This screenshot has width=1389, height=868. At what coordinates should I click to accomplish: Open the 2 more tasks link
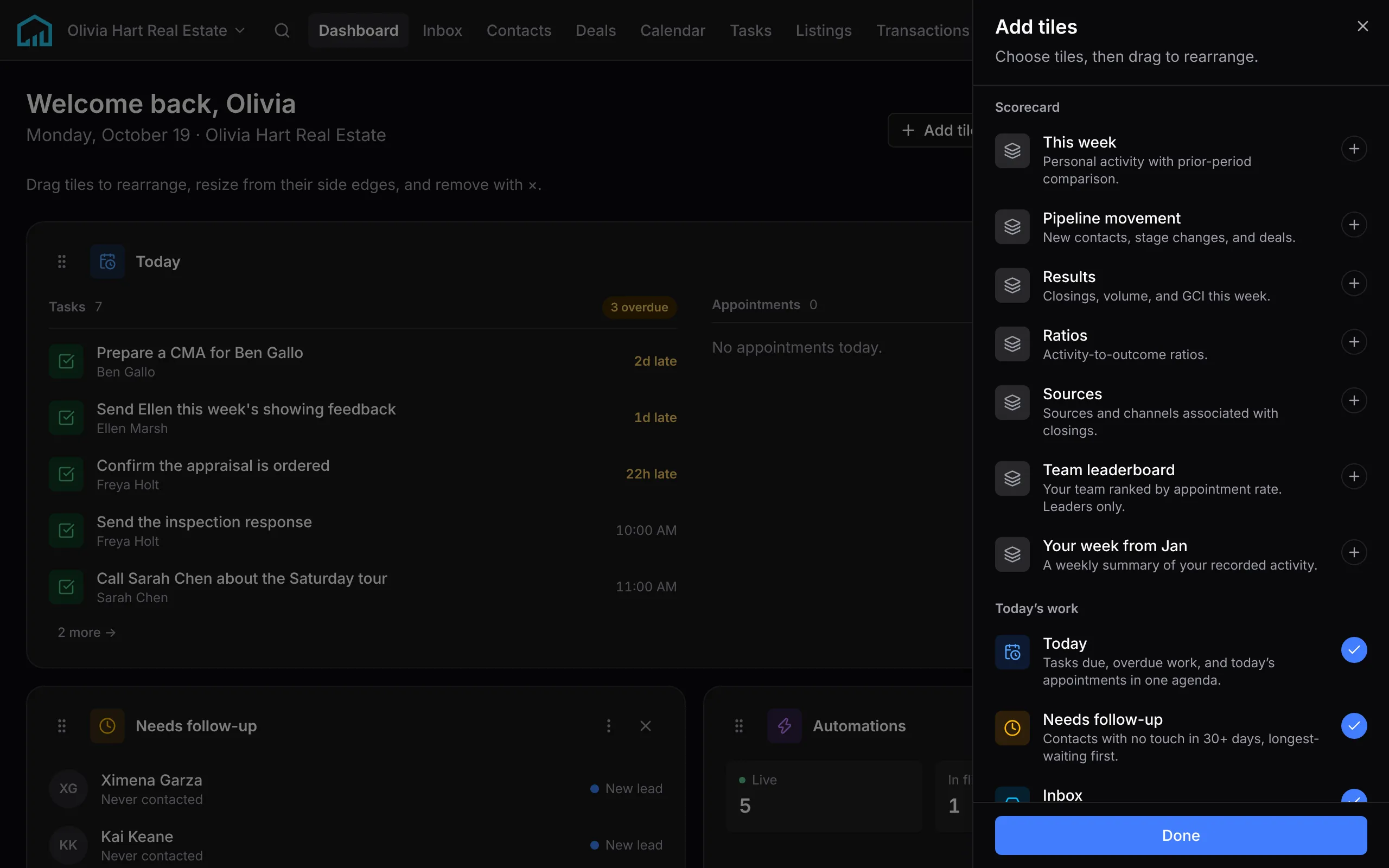[87, 632]
